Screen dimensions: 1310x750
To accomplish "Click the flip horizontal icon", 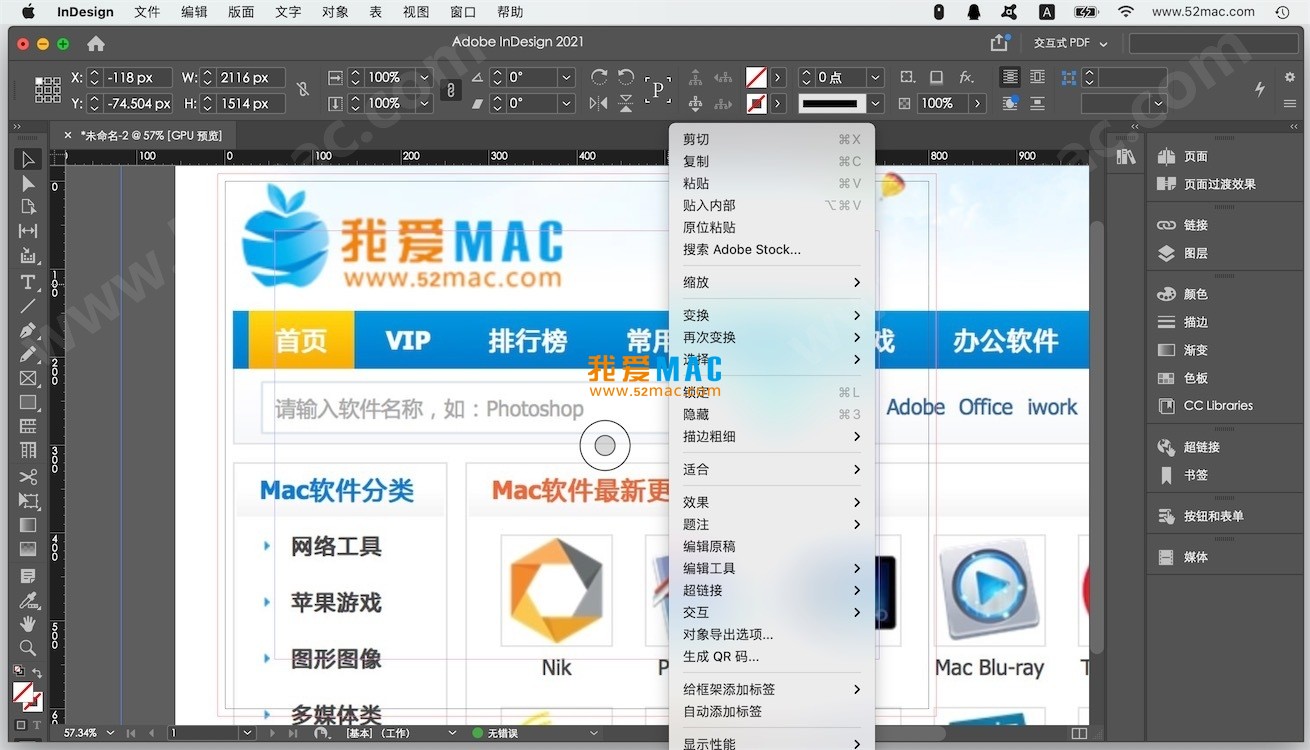I will coord(599,103).
